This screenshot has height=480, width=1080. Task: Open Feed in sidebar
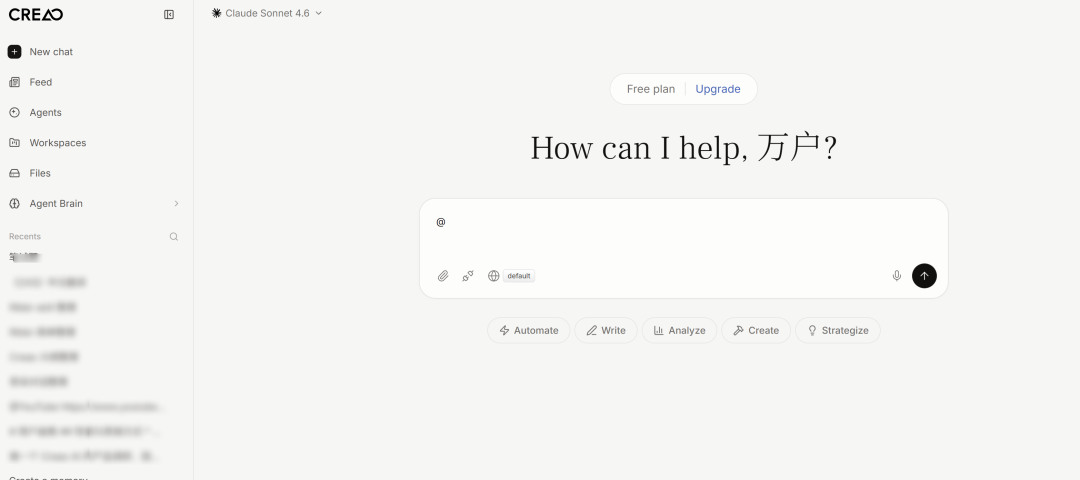pyautogui.click(x=40, y=82)
